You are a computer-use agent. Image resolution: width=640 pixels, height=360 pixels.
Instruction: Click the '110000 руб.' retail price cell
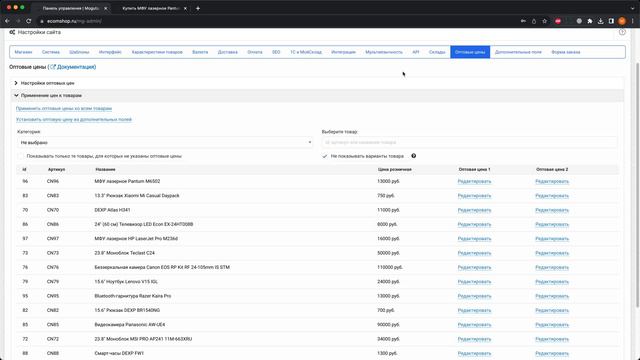[x=390, y=267]
